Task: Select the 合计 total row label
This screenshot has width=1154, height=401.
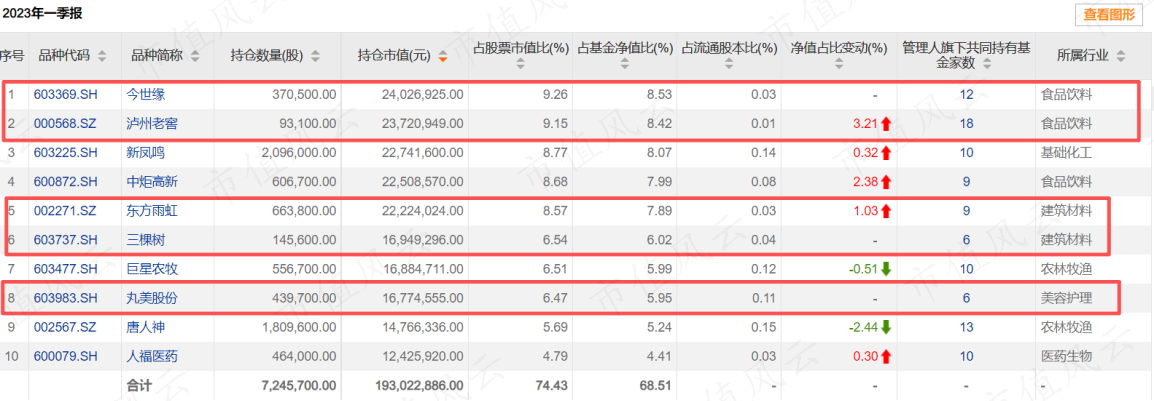Action: tap(141, 385)
